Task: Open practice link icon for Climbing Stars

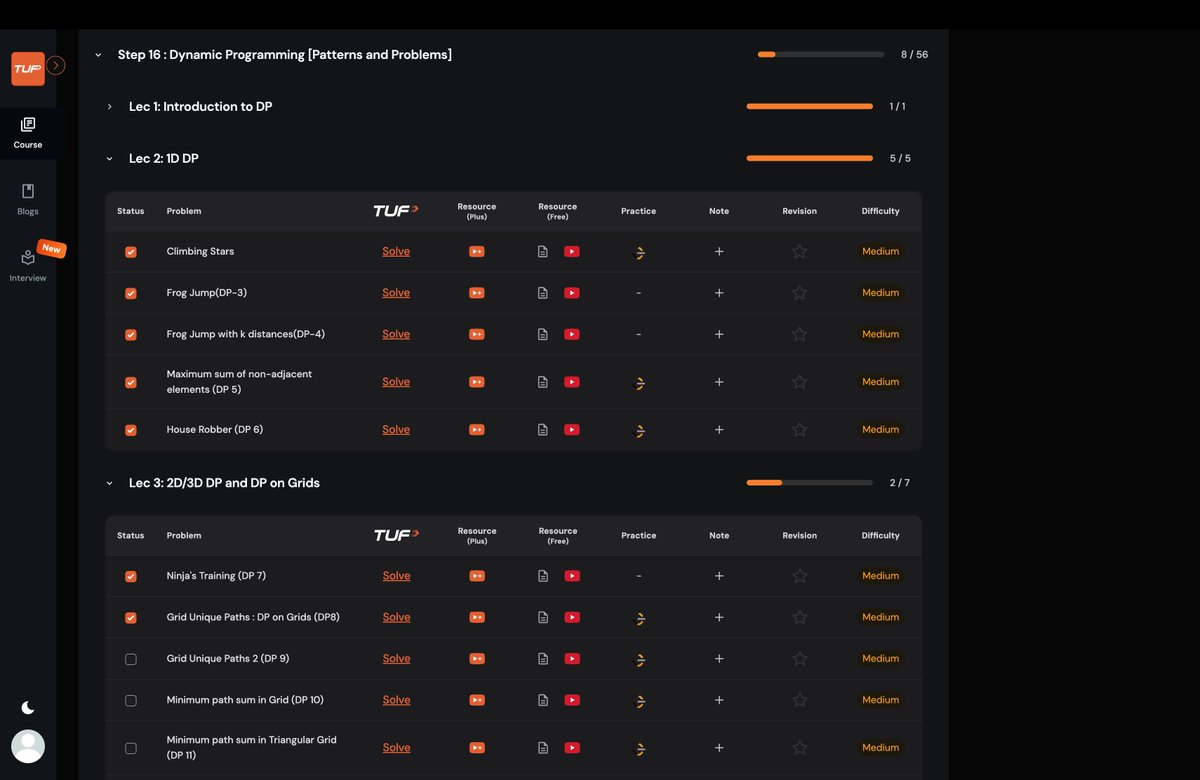Action: click(x=640, y=253)
